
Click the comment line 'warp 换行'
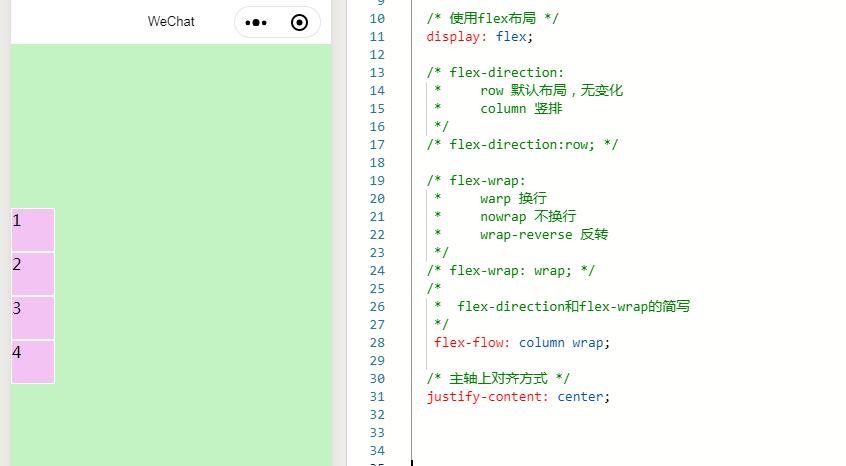513,198
